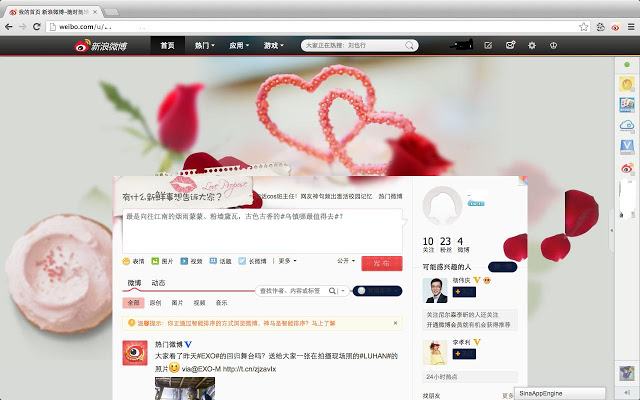The height and width of the screenshot is (400, 640).
Task: Click the Sina Weibo logo
Action: click(100, 46)
